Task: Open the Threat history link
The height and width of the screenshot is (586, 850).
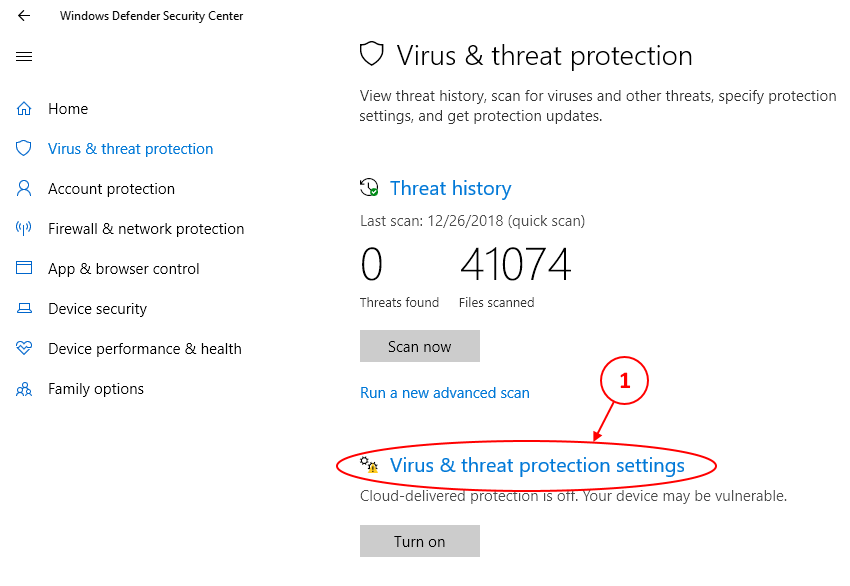Action: (450, 188)
